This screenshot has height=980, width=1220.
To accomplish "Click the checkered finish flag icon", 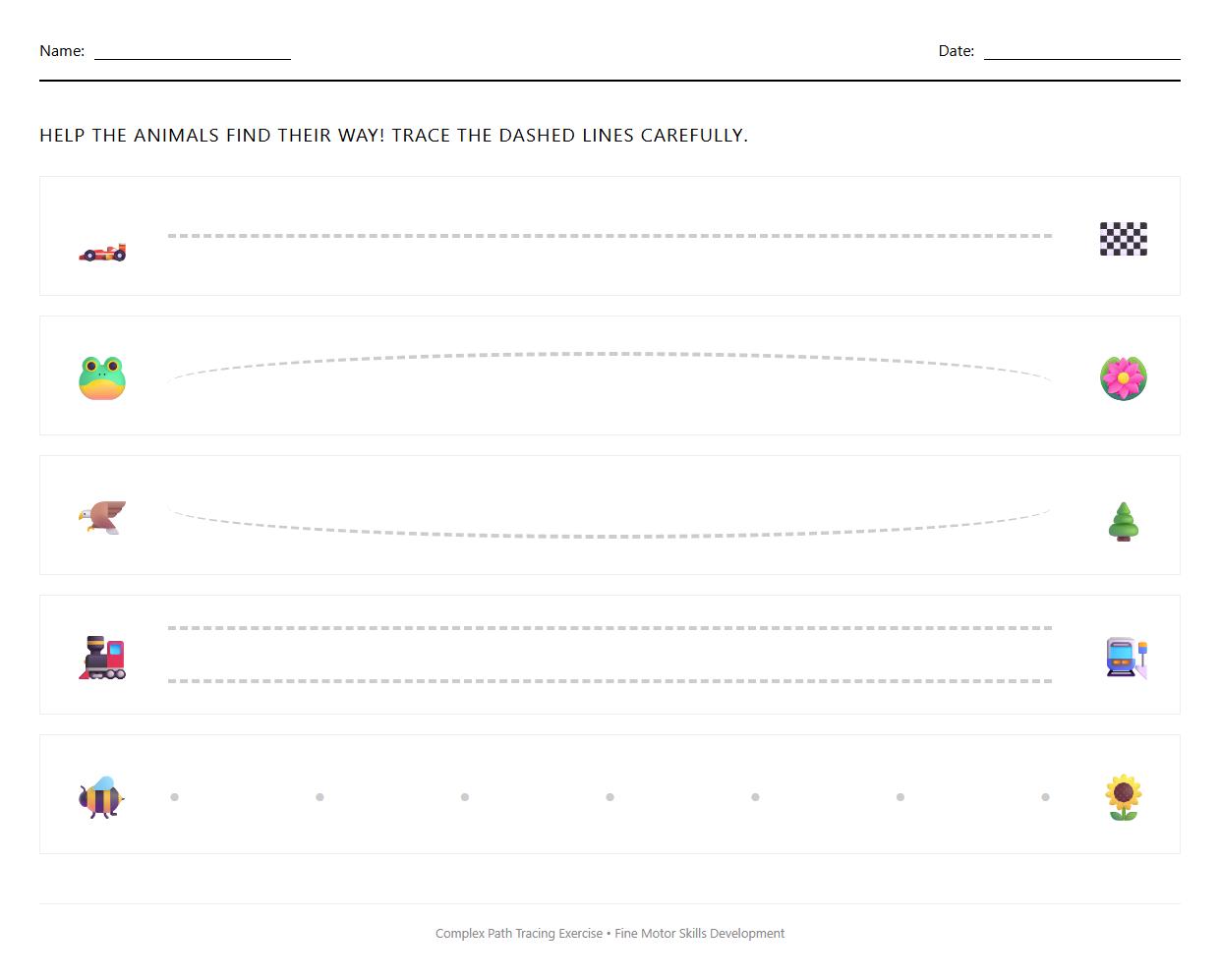I will [1123, 239].
